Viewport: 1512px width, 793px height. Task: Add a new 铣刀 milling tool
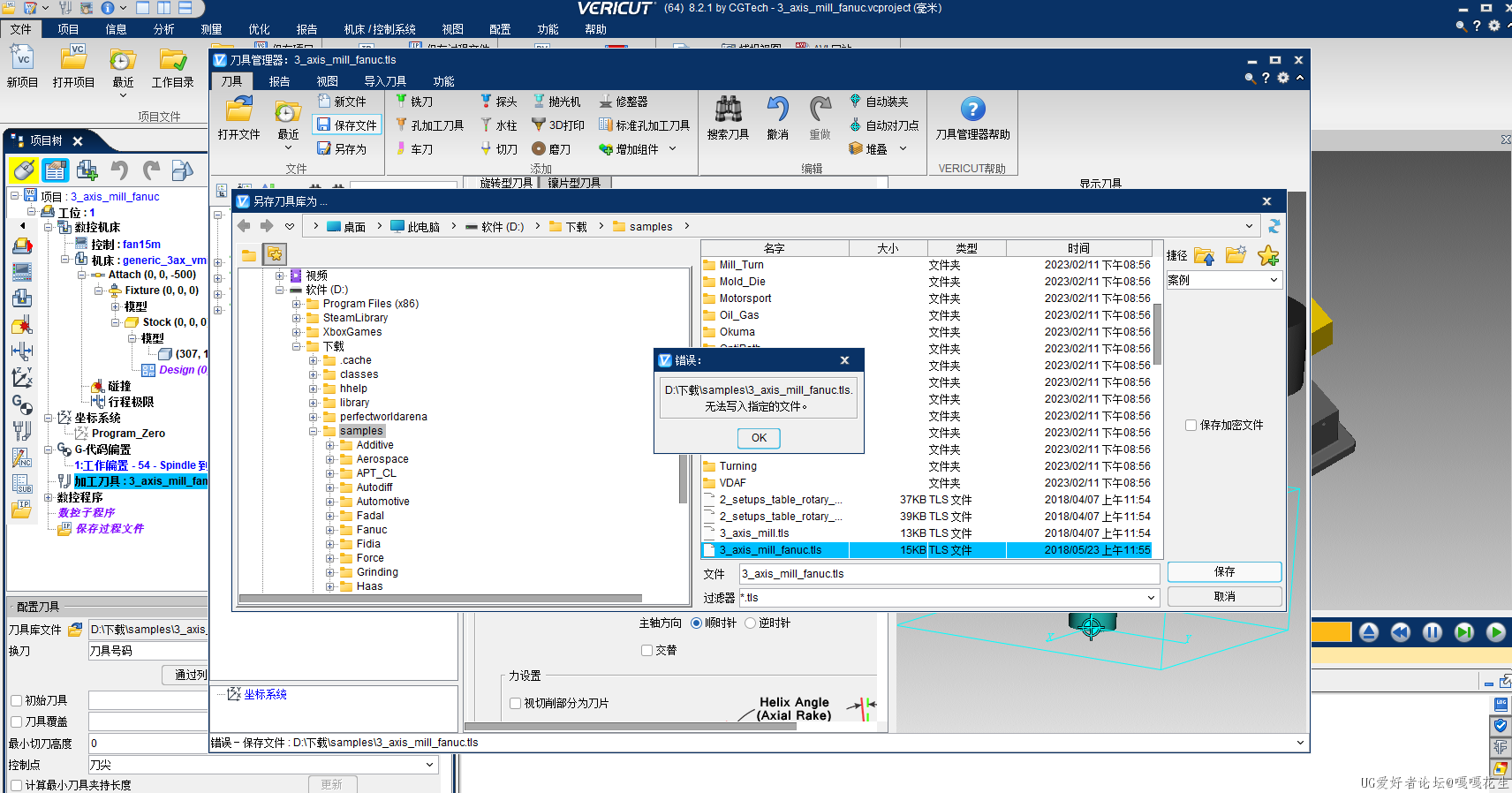[413, 102]
